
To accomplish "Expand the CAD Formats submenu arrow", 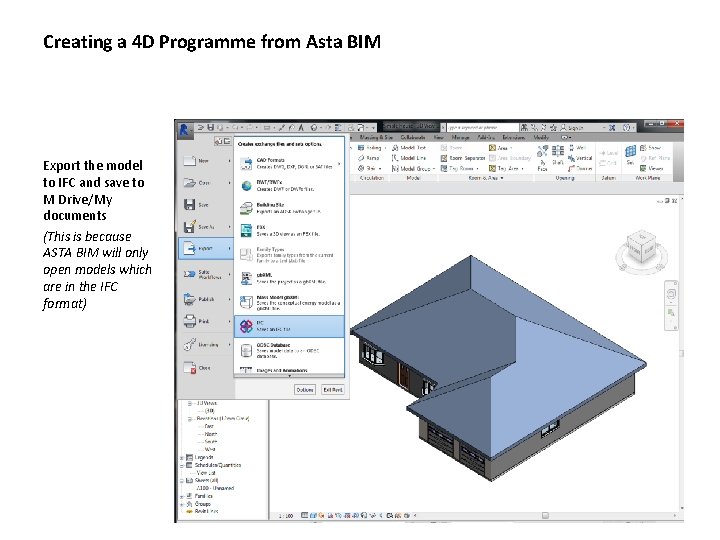I will [x=339, y=163].
